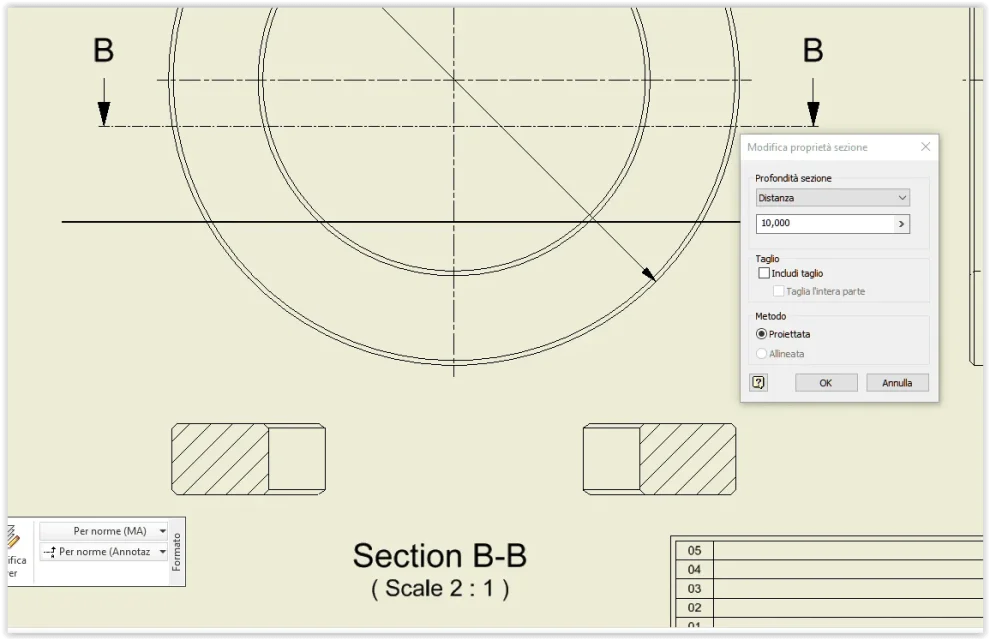Image resolution: width=990 pixels, height=640 pixels.
Task: Click the help icon in section dialog
Action: click(758, 382)
